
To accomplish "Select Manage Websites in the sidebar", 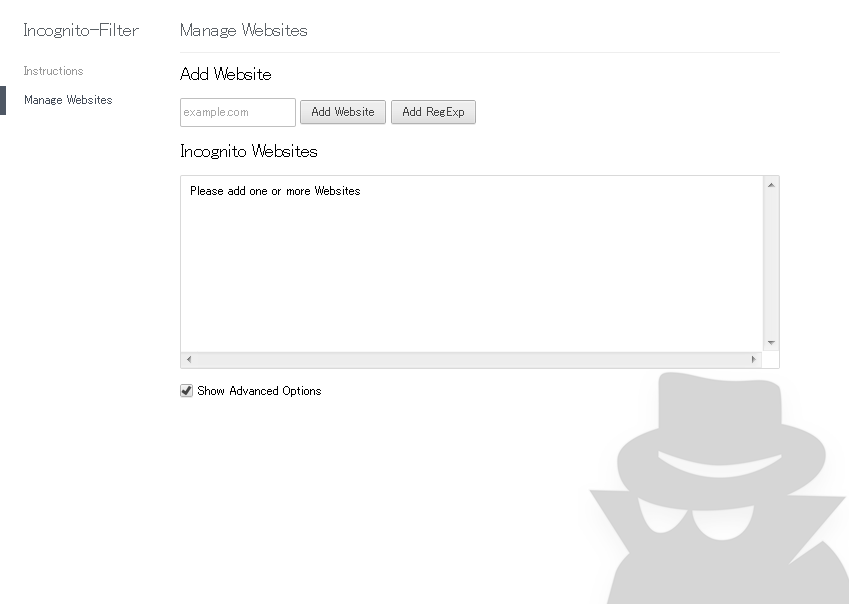I will [x=68, y=100].
